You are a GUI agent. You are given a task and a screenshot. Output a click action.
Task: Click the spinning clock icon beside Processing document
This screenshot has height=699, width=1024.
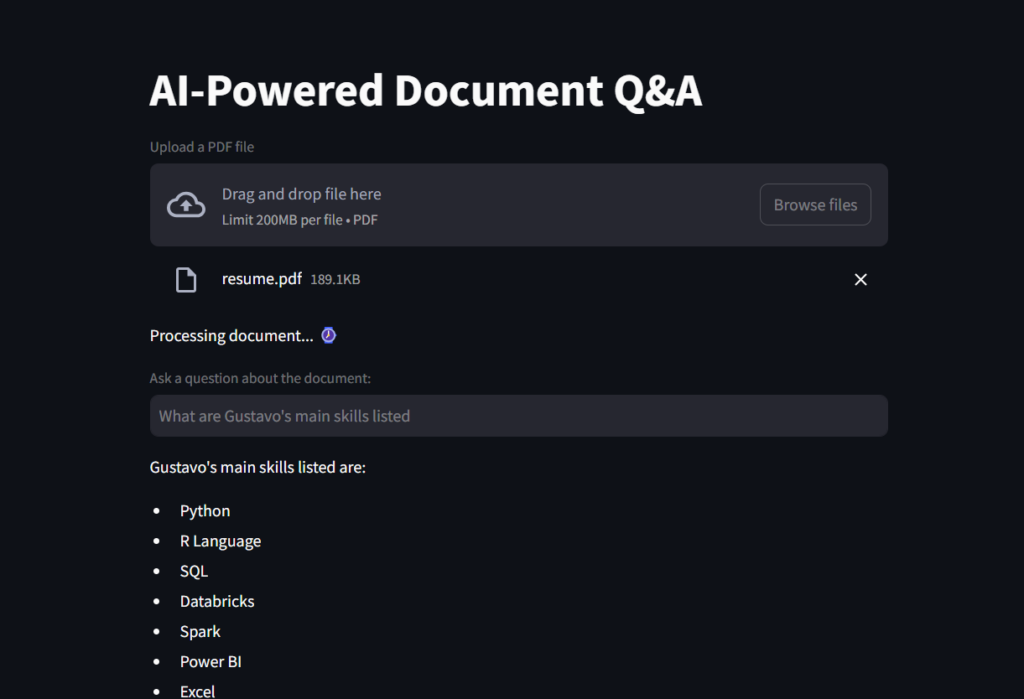(328, 336)
